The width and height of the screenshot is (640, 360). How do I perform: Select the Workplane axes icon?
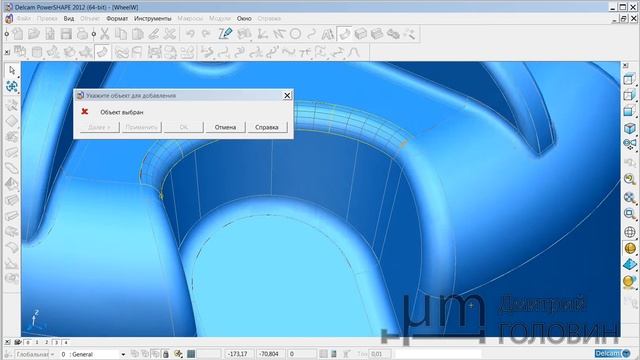click(x=262, y=34)
